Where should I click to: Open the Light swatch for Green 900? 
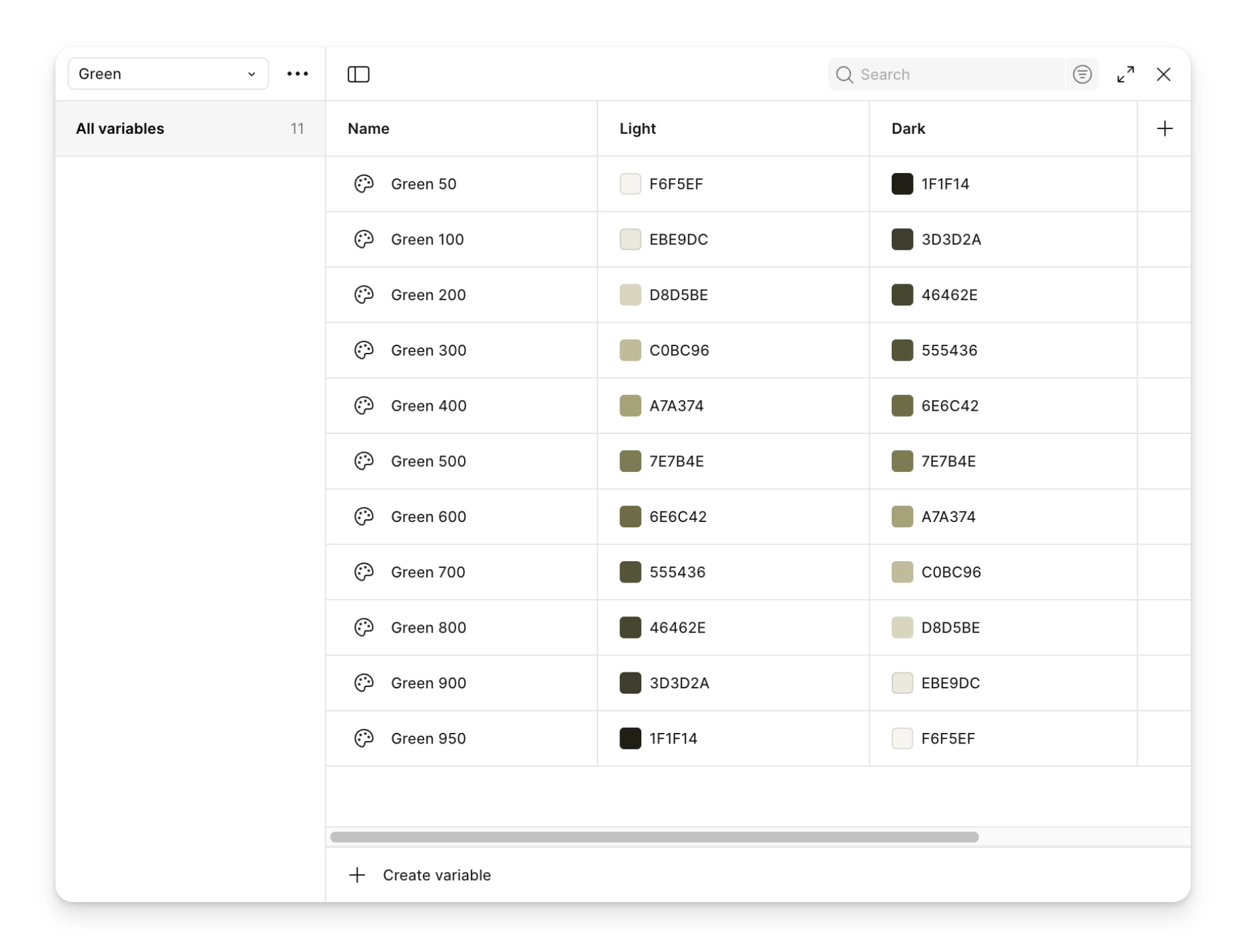(x=630, y=682)
